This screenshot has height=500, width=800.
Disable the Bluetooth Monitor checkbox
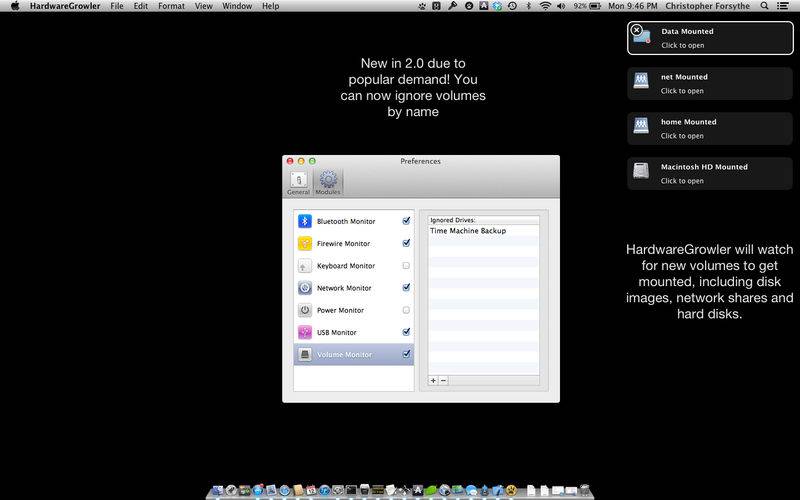[406, 221]
